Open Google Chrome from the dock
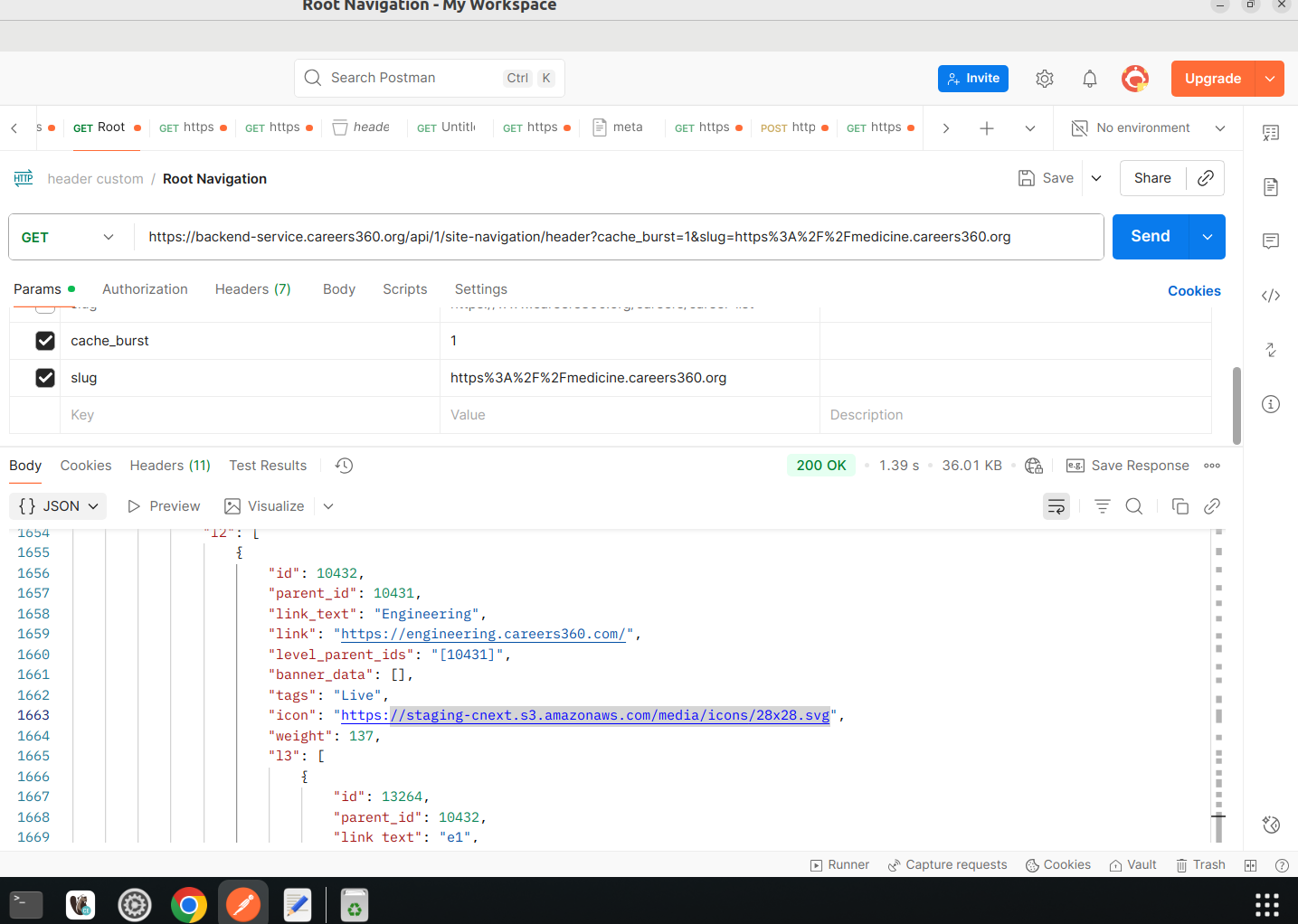The height and width of the screenshot is (924, 1298). (188, 904)
